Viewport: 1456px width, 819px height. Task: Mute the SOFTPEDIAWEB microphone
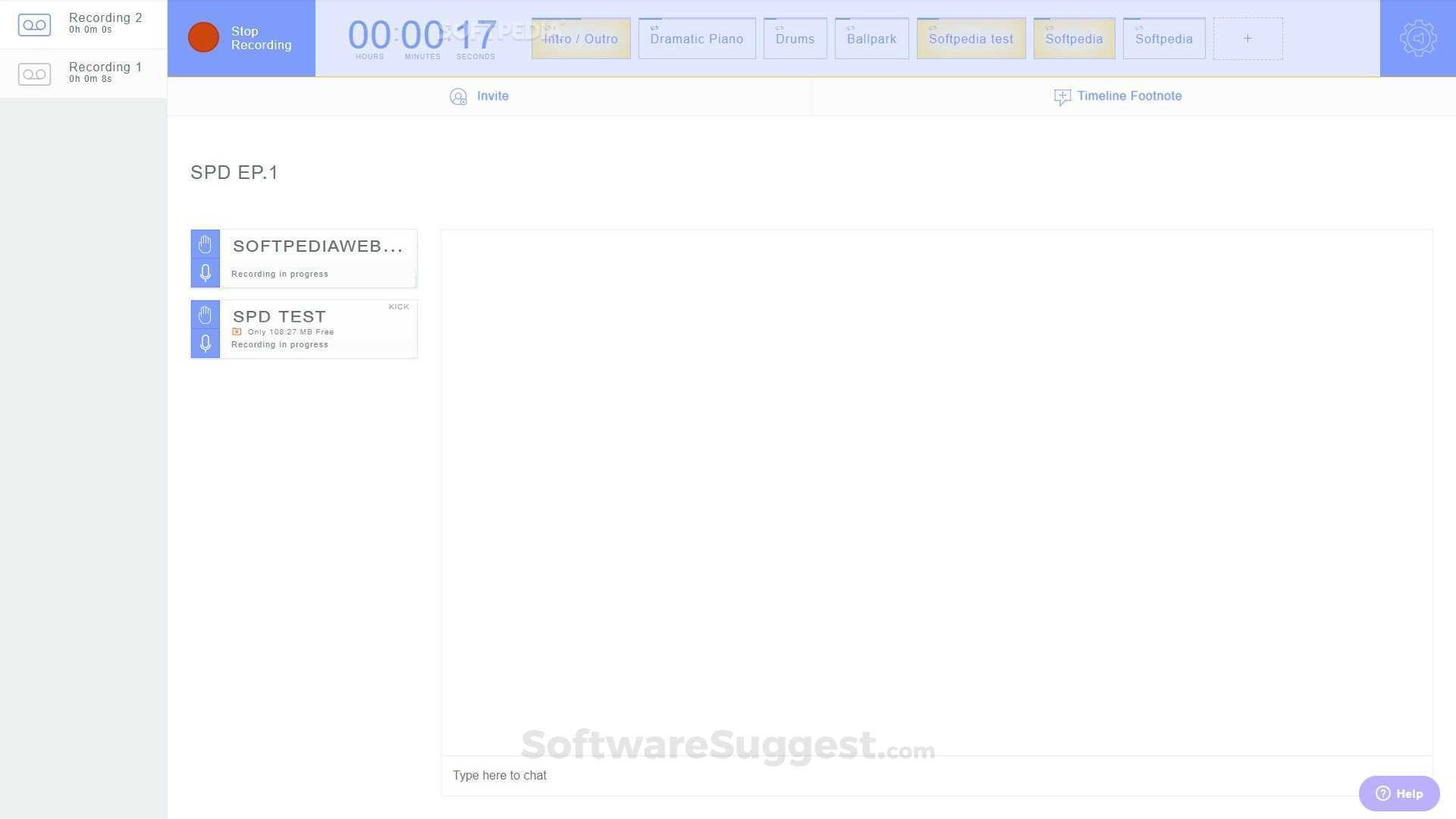205,273
